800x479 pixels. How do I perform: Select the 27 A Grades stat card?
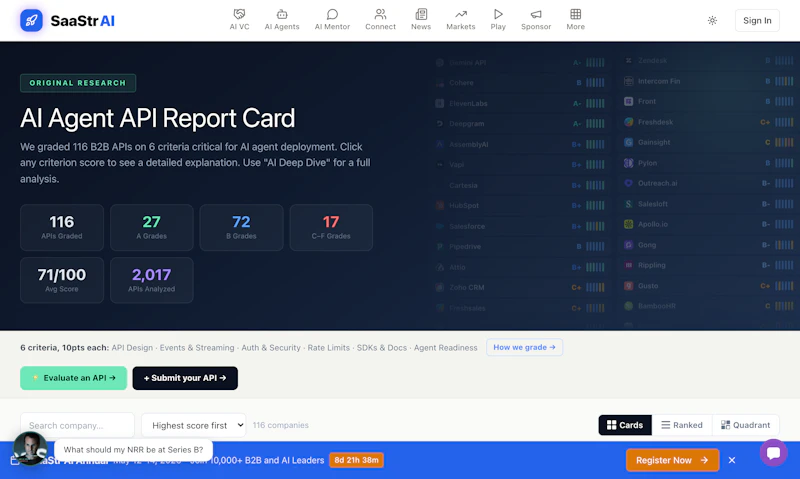click(x=152, y=228)
